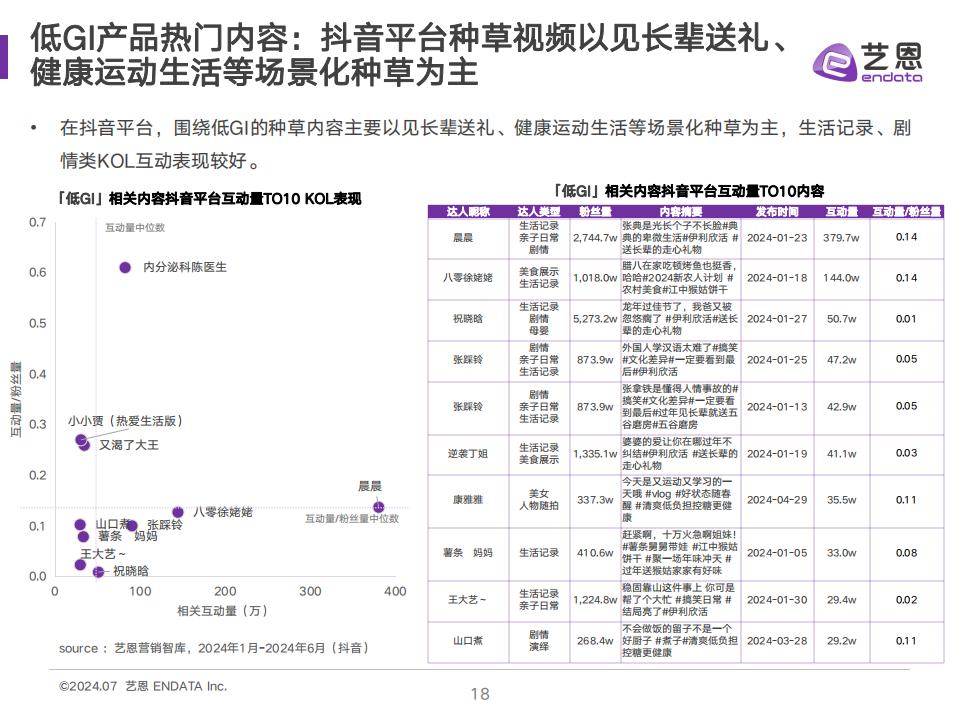This screenshot has height=720, width=960.
Task: Click the 内分泌科陈医生 scatter data point
Action: coord(125,268)
